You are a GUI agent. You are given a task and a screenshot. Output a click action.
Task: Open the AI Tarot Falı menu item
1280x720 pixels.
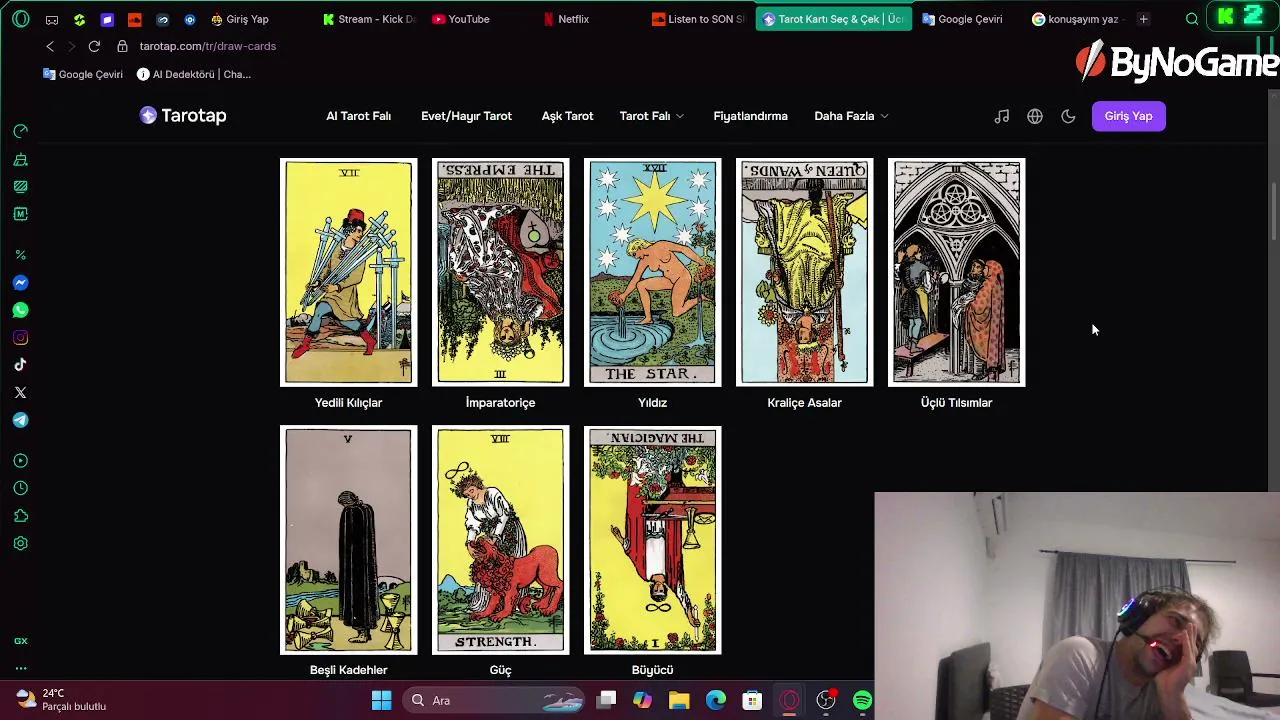(x=358, y=116)
